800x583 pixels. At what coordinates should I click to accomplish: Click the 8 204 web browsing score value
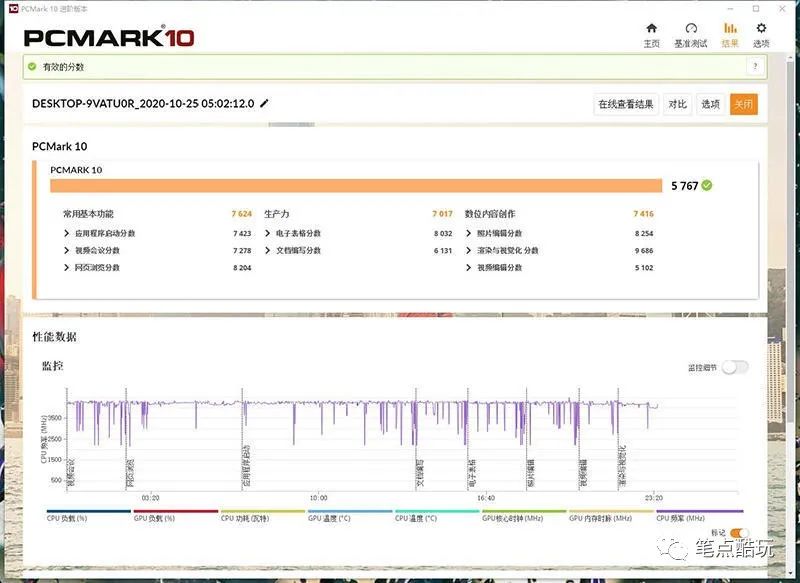242,267
